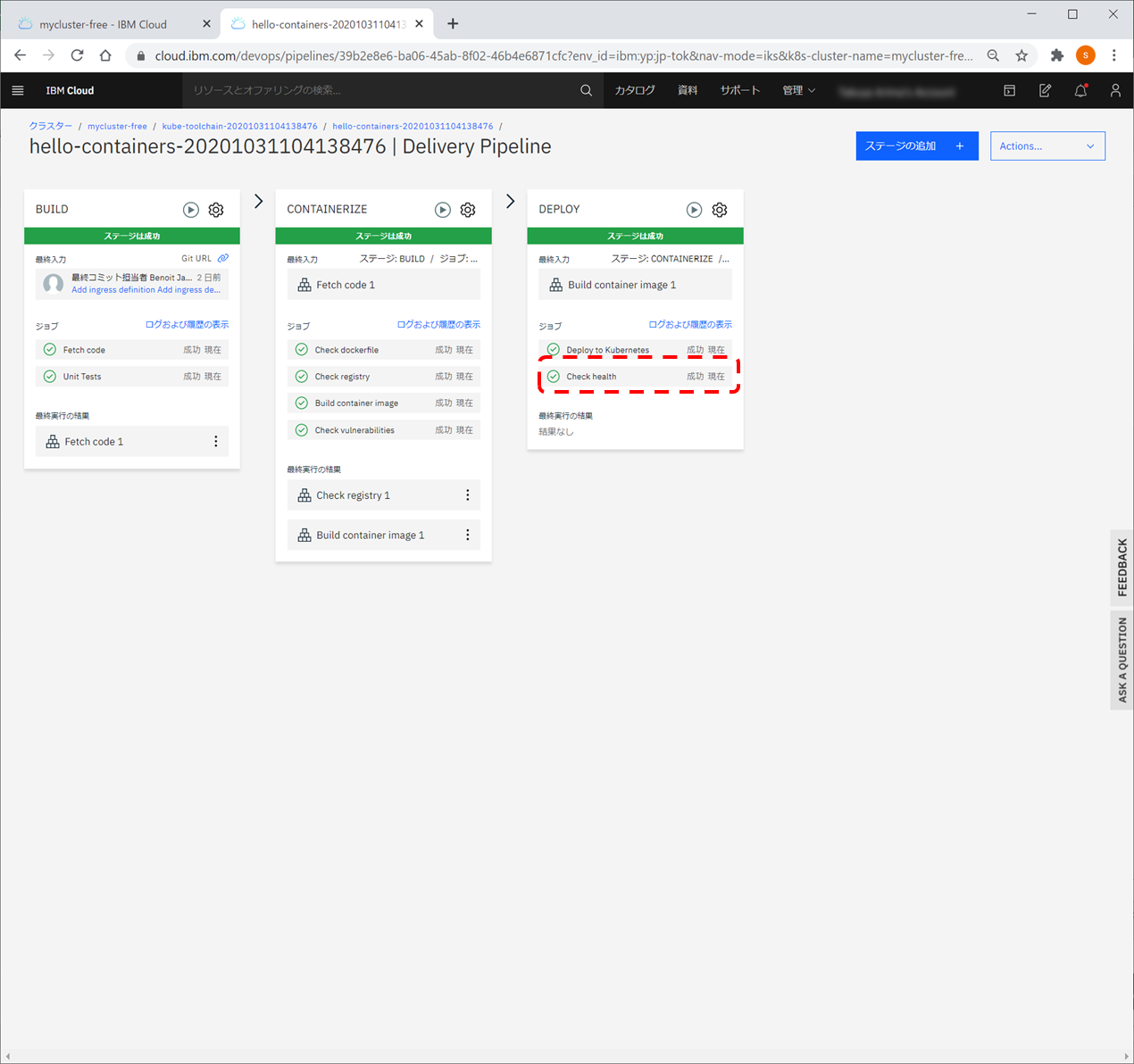Open DEPLOY stage settings gear
Image resolution: width=1134 pixels, height=1064 pixels.
pos(720,210)
